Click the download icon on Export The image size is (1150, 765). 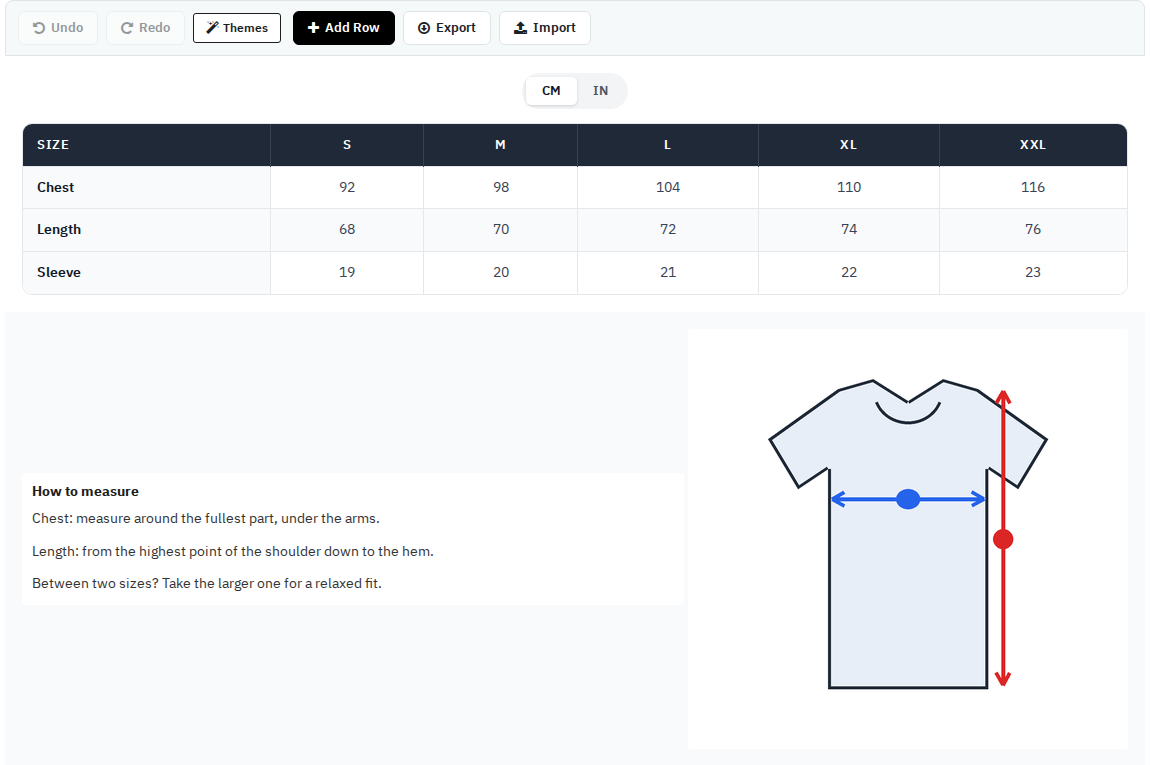424,28
